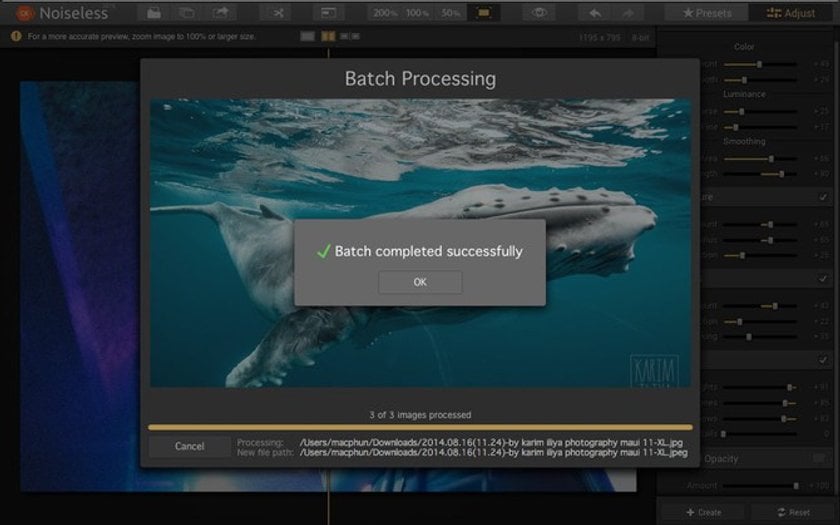Viewport: 840px width, 525px height.
Task: Confirm the batch message with OK
Action: (420, 282)
